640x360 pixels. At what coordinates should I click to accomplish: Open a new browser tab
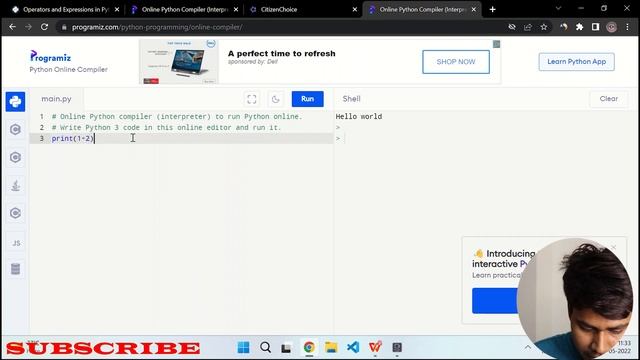(493, 9)
